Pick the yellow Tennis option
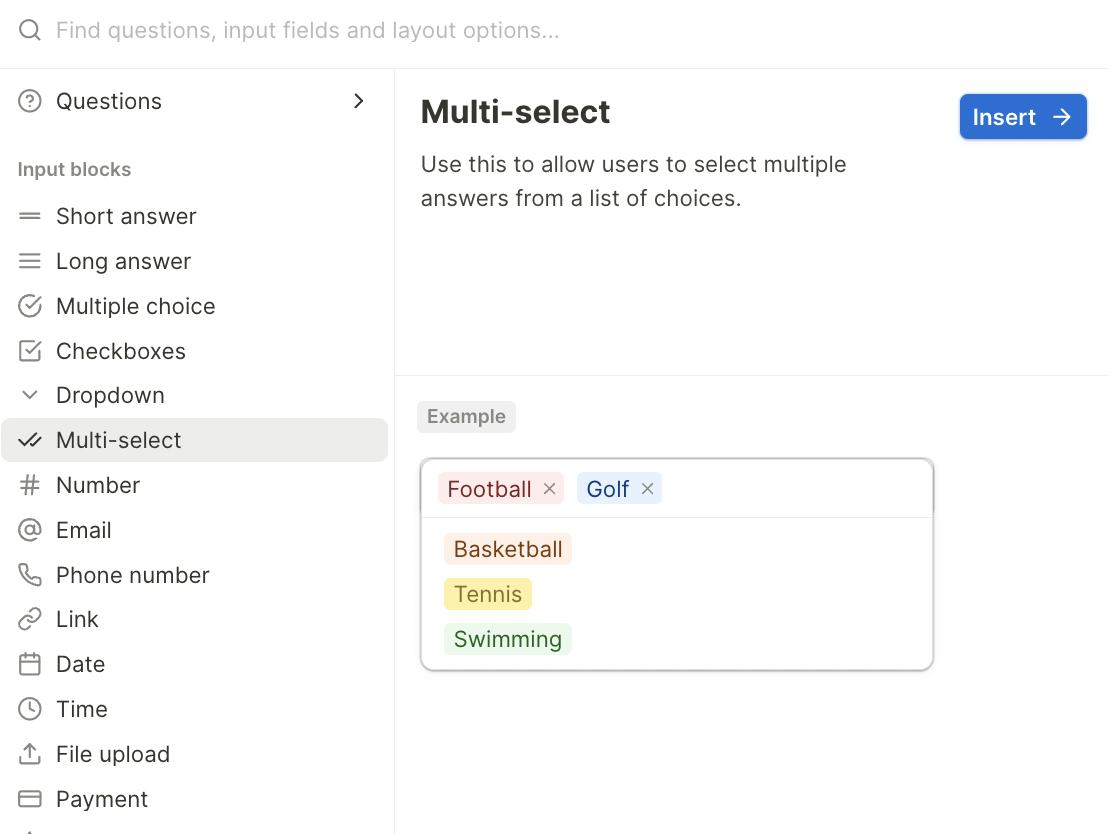Viewport: 1108px width, 834px height. coord(488,594)
